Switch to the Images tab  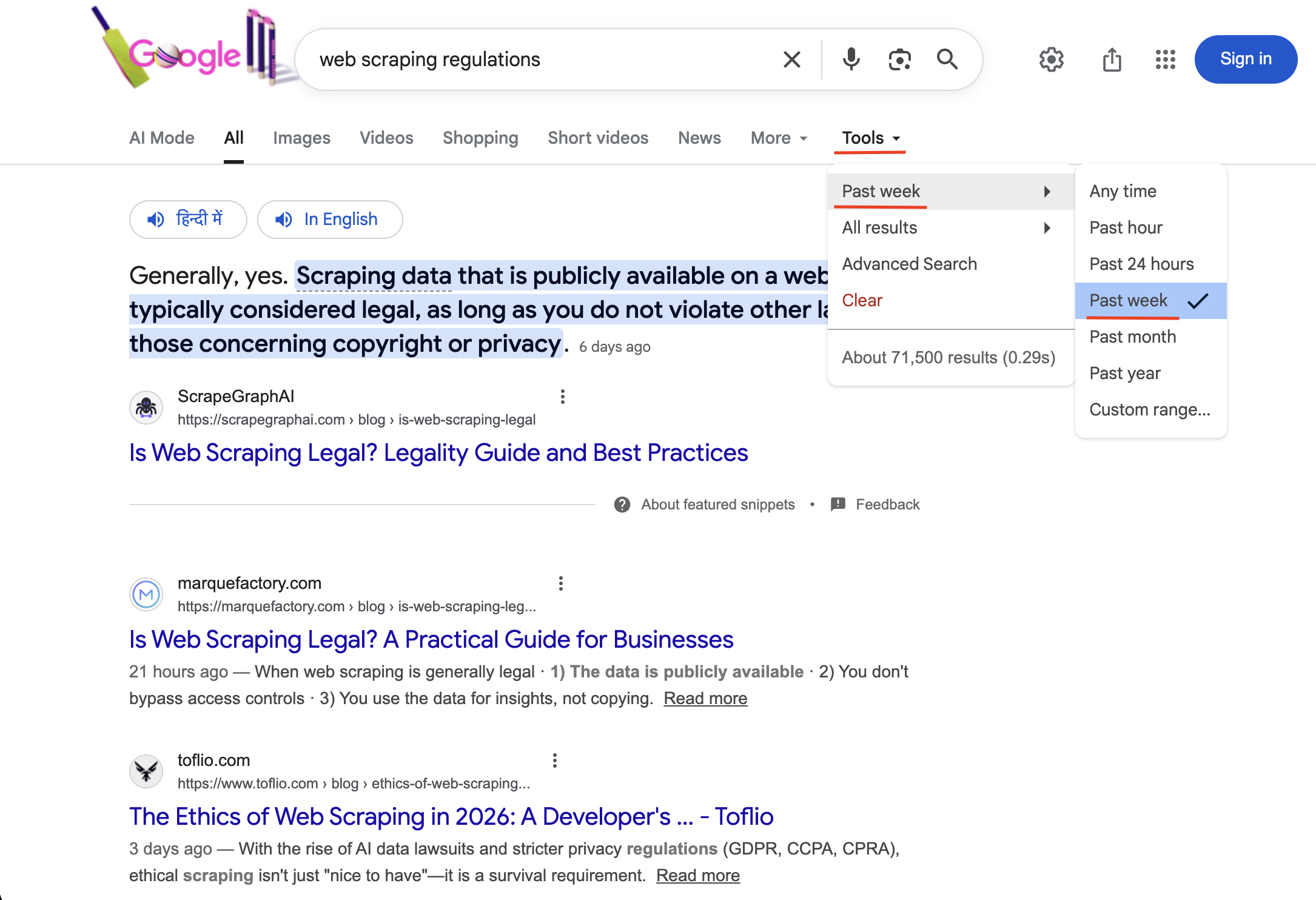tap(301, 138)
